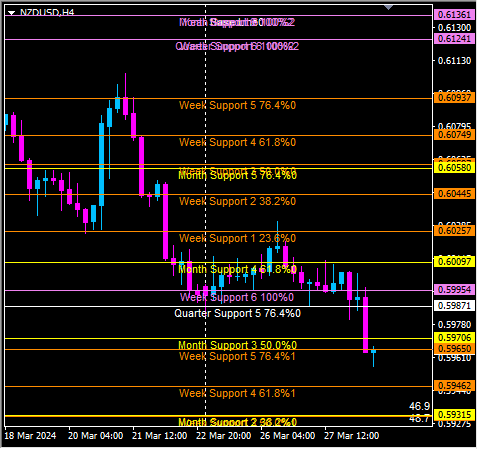Select the '21 Mar 12:00' time label
This screenshot has width=478, height=449.
coord(159,436)
